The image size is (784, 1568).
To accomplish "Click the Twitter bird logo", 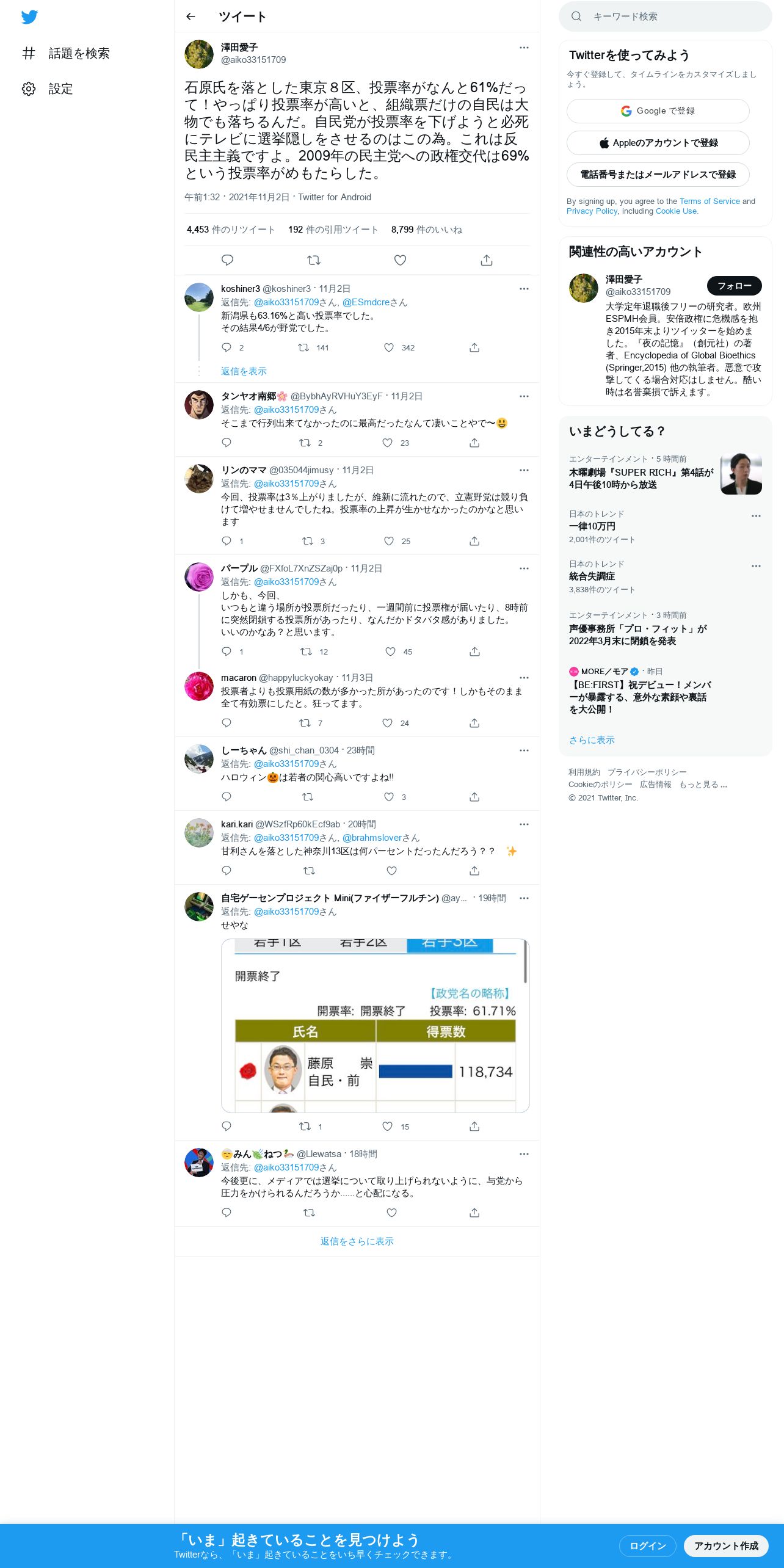I will (29, 17).
